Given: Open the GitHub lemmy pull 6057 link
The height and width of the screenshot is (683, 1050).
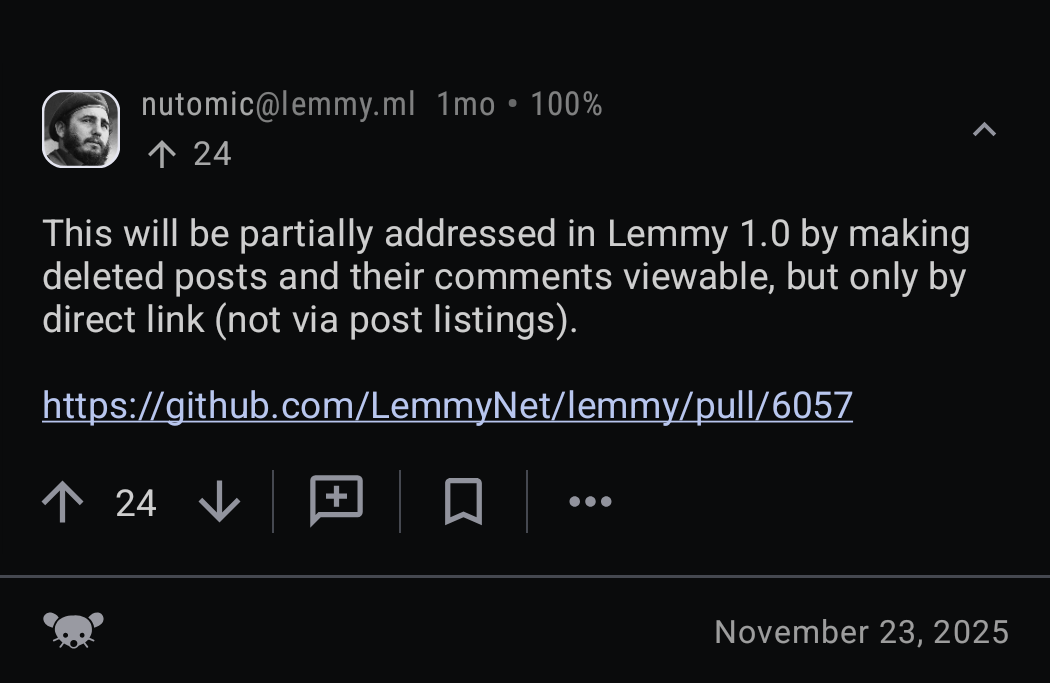Looking at the screenshot, I should [x=447, y=405].
